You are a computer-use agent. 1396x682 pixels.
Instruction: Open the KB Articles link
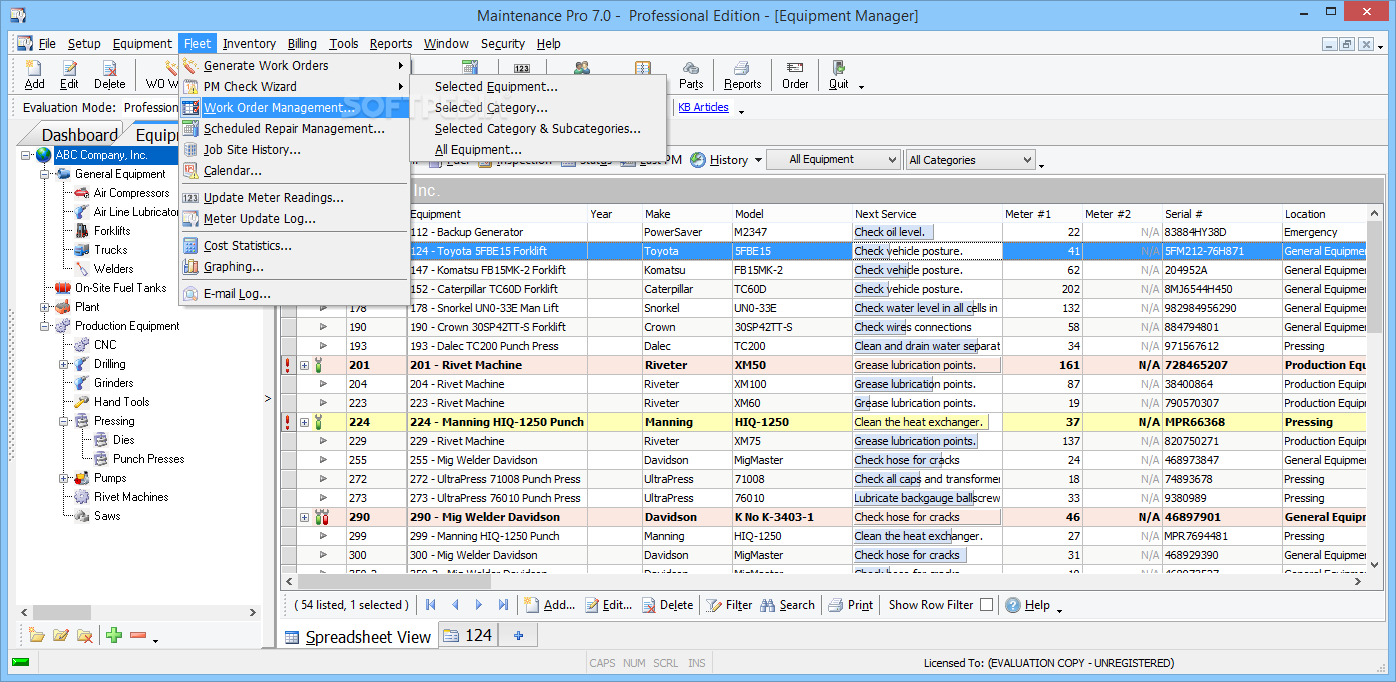[703, 107]
